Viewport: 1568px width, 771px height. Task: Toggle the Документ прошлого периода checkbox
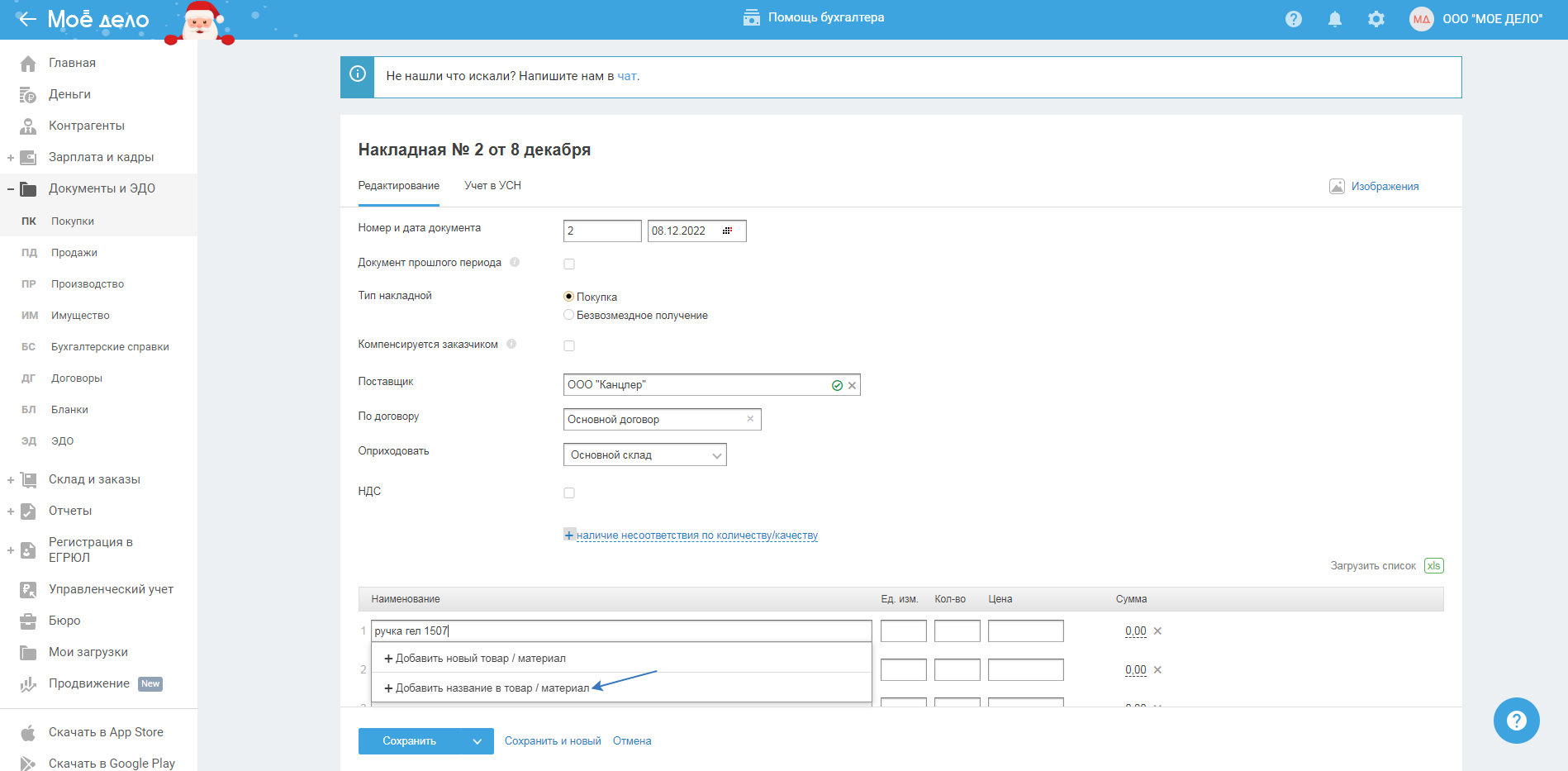tap(569, 264)
